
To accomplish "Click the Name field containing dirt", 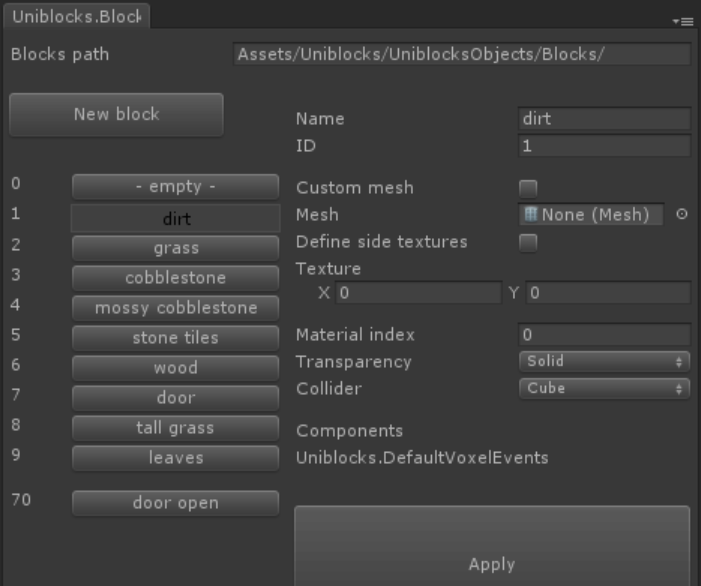I will (604, 119).
